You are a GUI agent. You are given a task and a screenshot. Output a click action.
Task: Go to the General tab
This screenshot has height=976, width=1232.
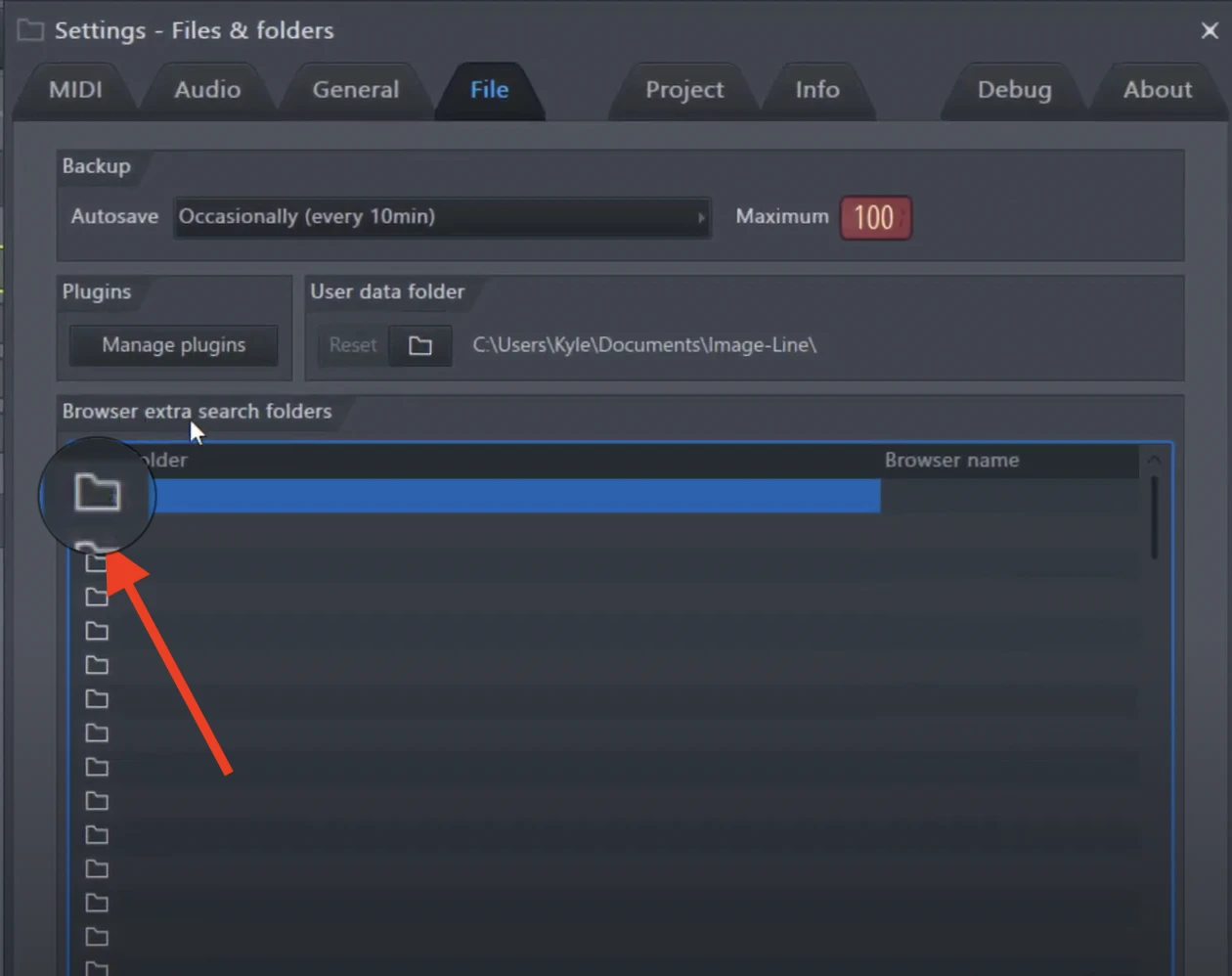[355, 90]
